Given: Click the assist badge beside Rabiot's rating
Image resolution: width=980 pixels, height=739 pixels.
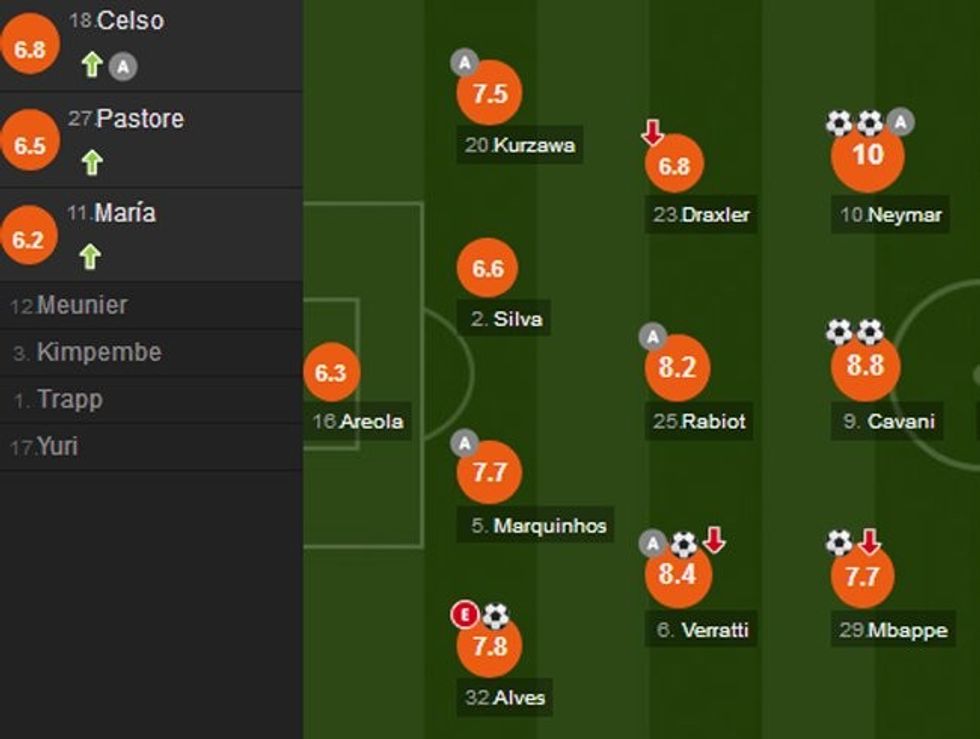Looking at the screenshot, I should pyautogui.click(x=653, y=337).
